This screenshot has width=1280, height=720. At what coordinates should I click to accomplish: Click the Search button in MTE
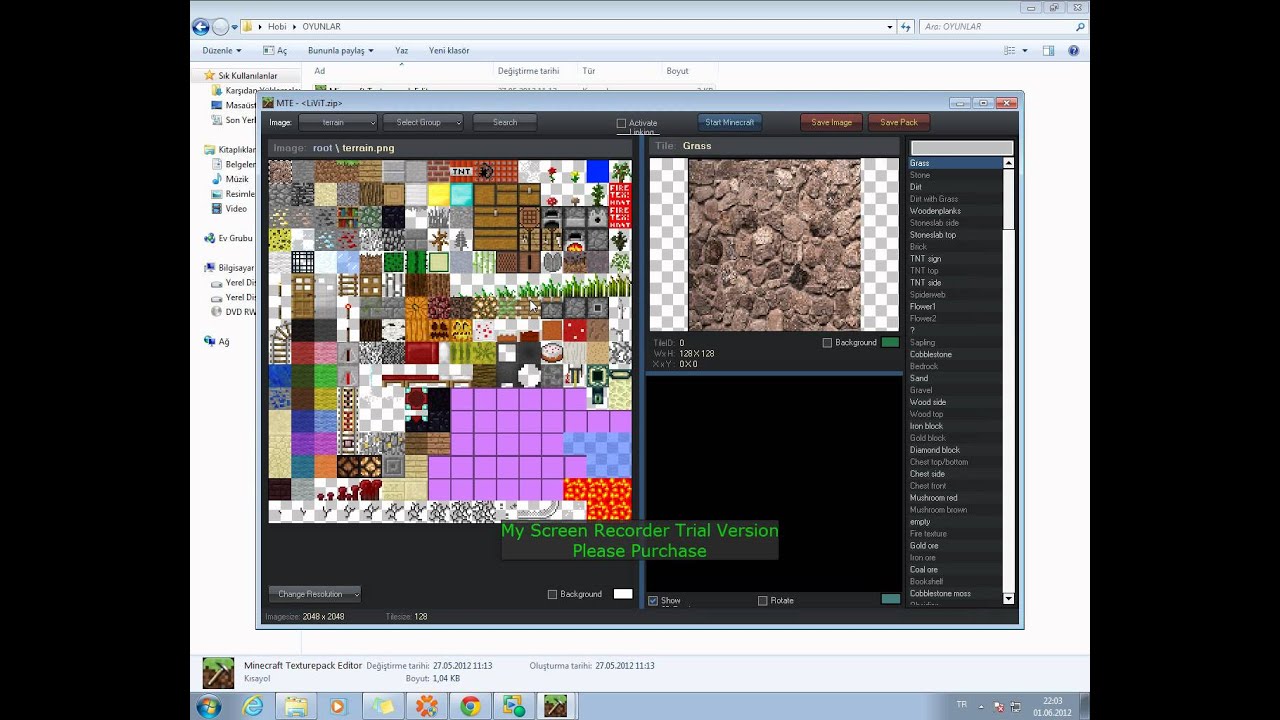pyautogui.click(x=505, y=122)
